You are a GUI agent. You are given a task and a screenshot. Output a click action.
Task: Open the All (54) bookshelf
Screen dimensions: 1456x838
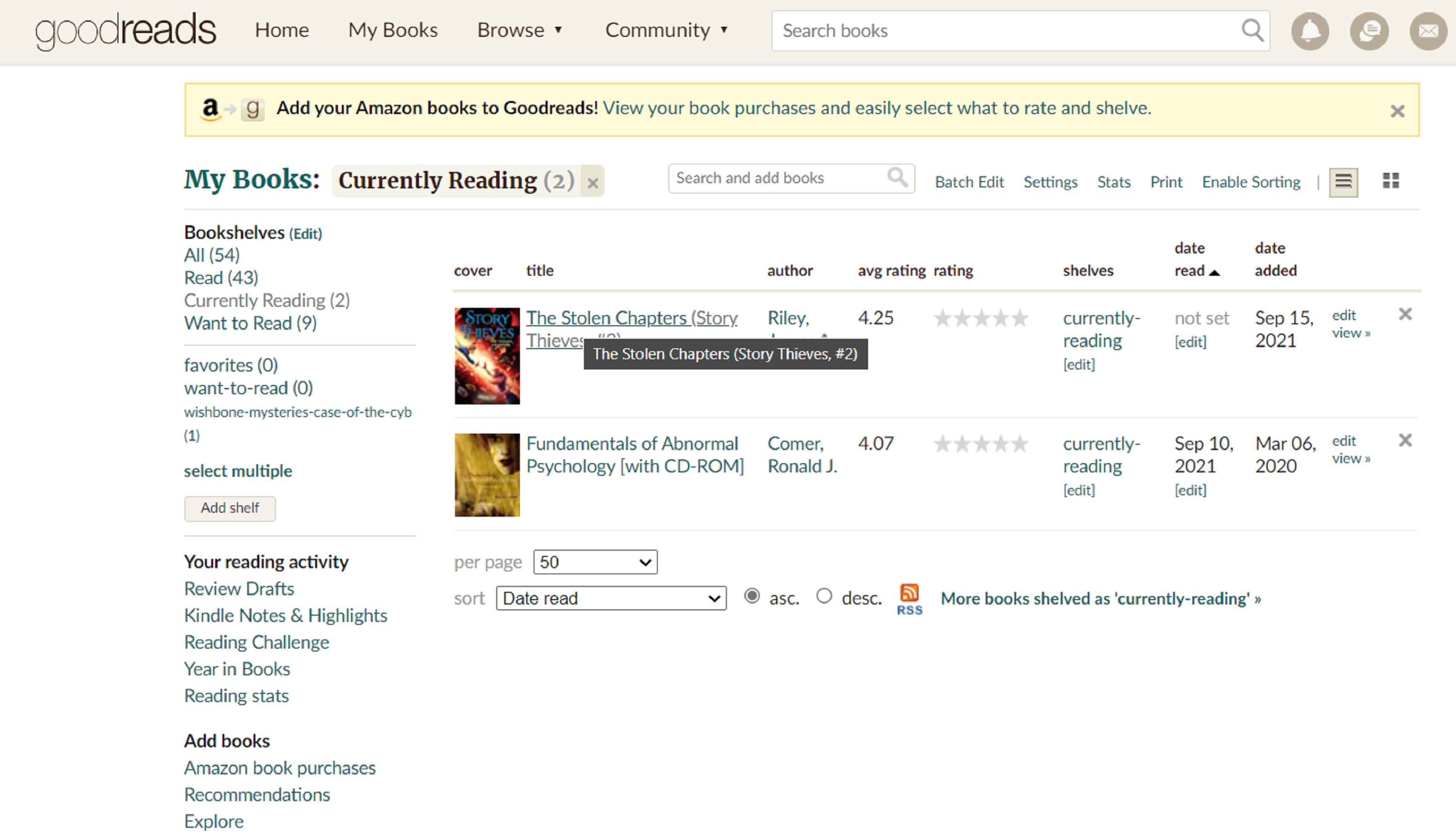click(212, 255)
